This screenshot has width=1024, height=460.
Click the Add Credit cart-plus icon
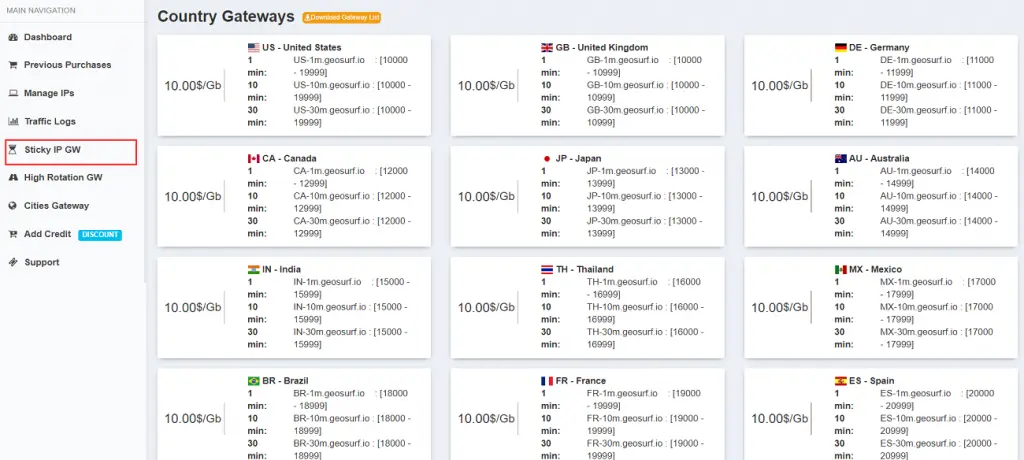[x=12, y=234]
